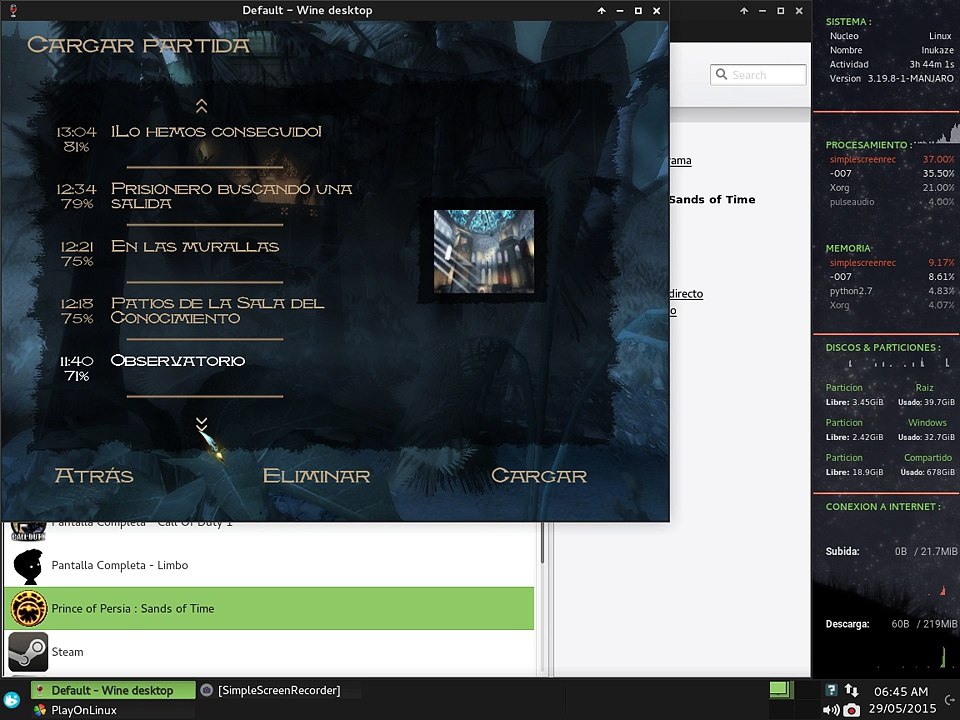Click the Prince of Persia game icon
Image resolution: width=960 pixels, height=720 pixels.
[x=28, y=609]
